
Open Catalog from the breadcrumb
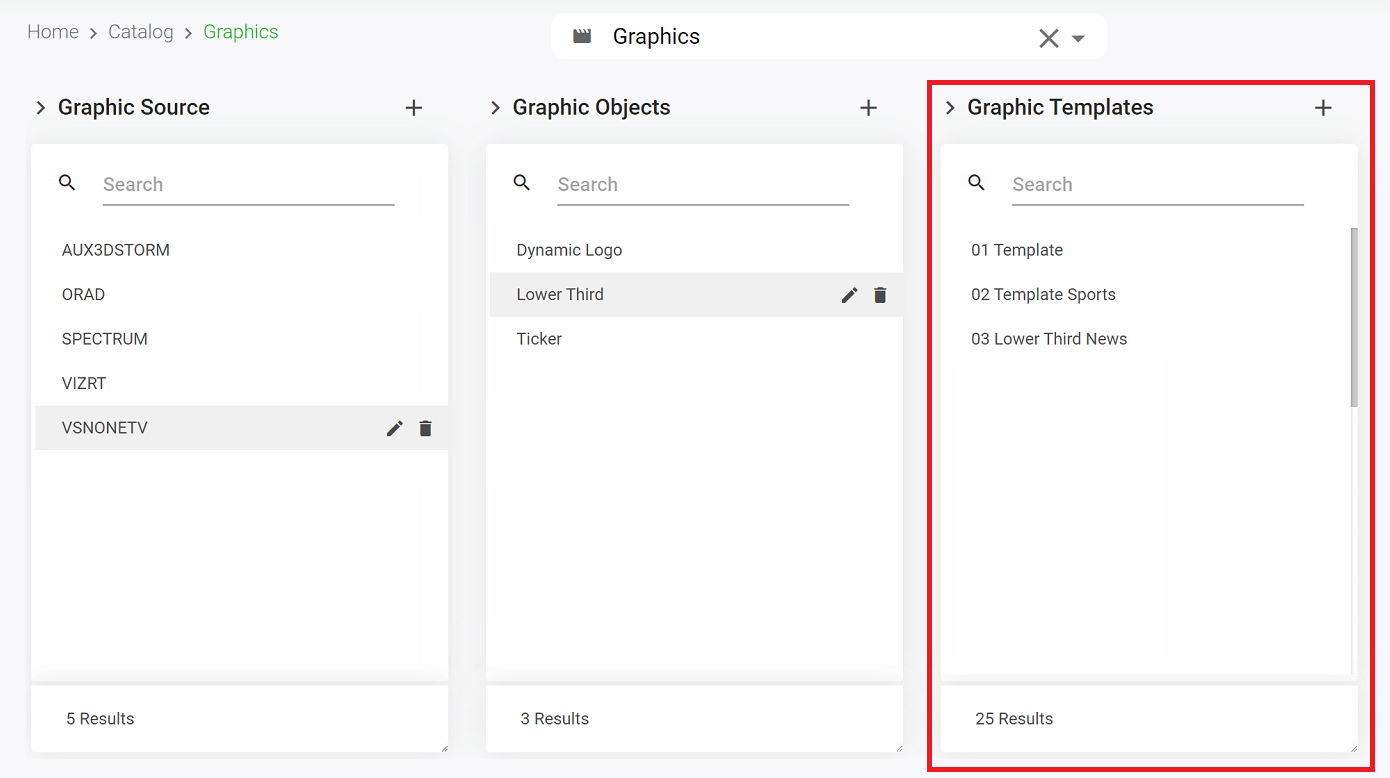point(141,32)
